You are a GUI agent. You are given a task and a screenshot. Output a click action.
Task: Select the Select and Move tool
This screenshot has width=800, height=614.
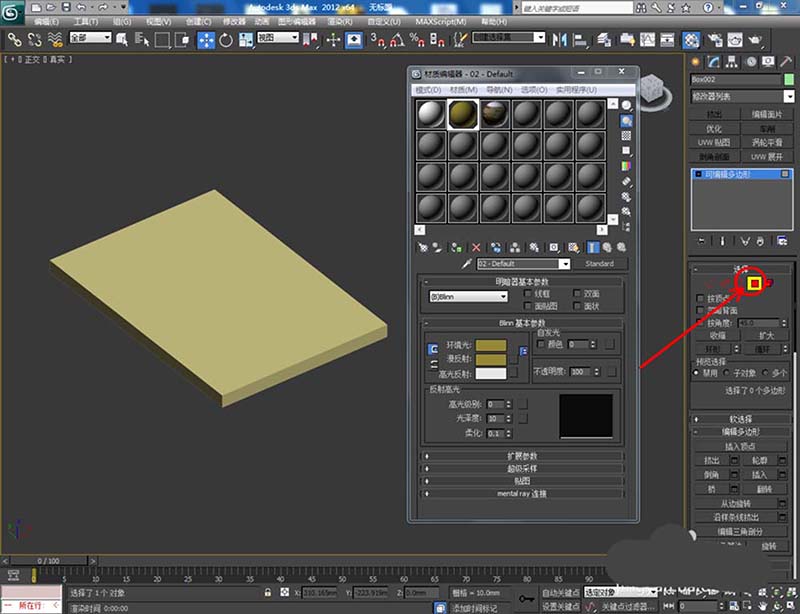(206, 40)
